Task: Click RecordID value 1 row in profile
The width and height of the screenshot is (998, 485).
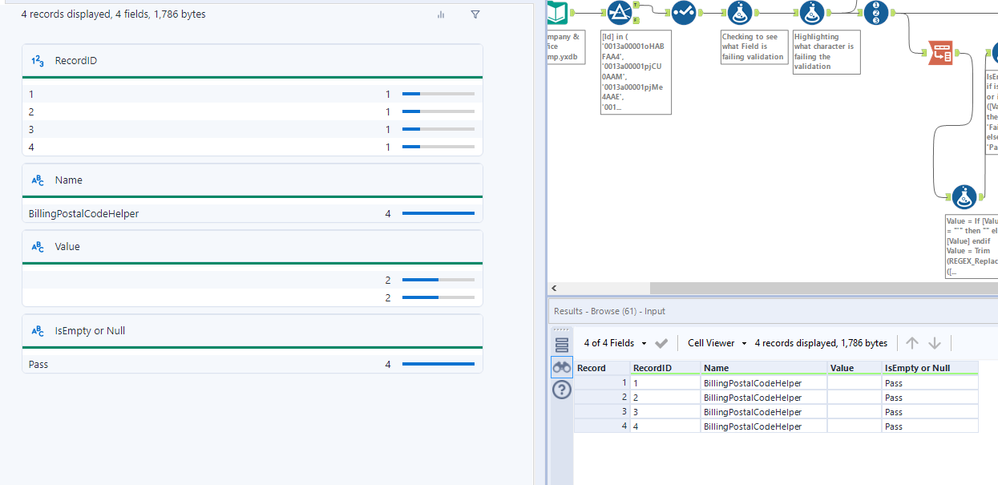Action: (x=252, y=94)
